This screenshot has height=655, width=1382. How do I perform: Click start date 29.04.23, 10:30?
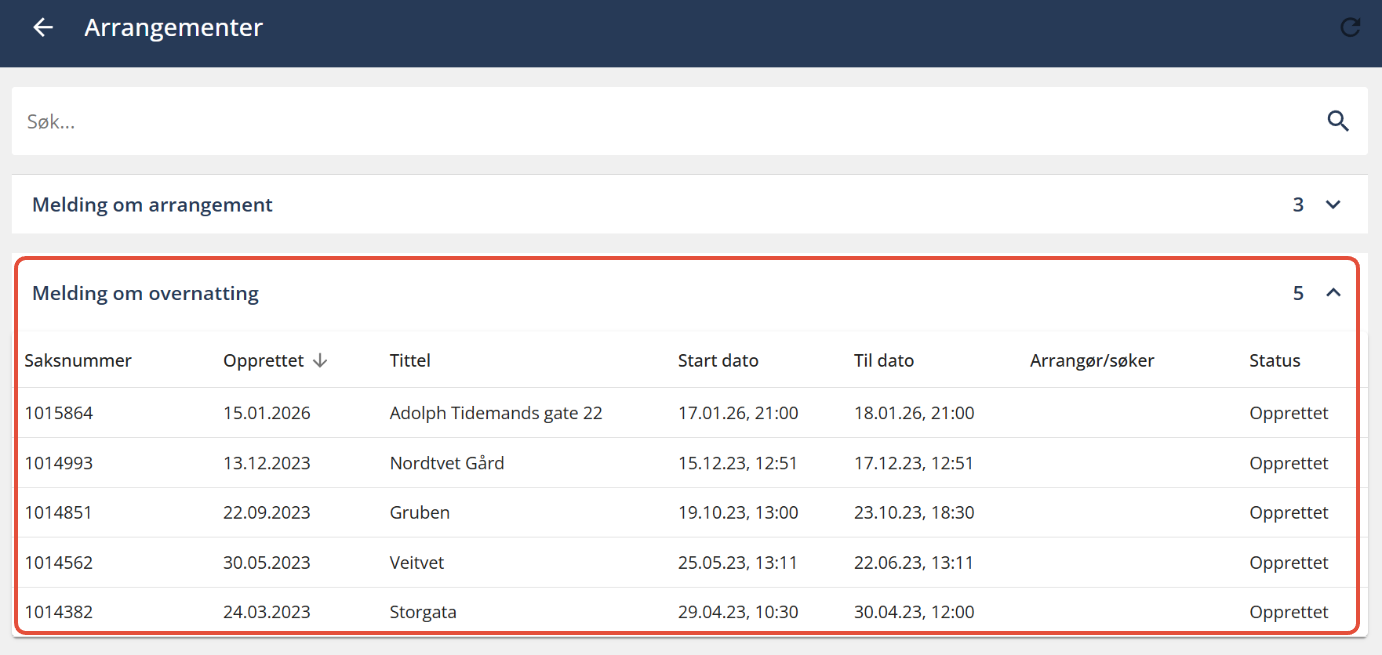[738, 612]
